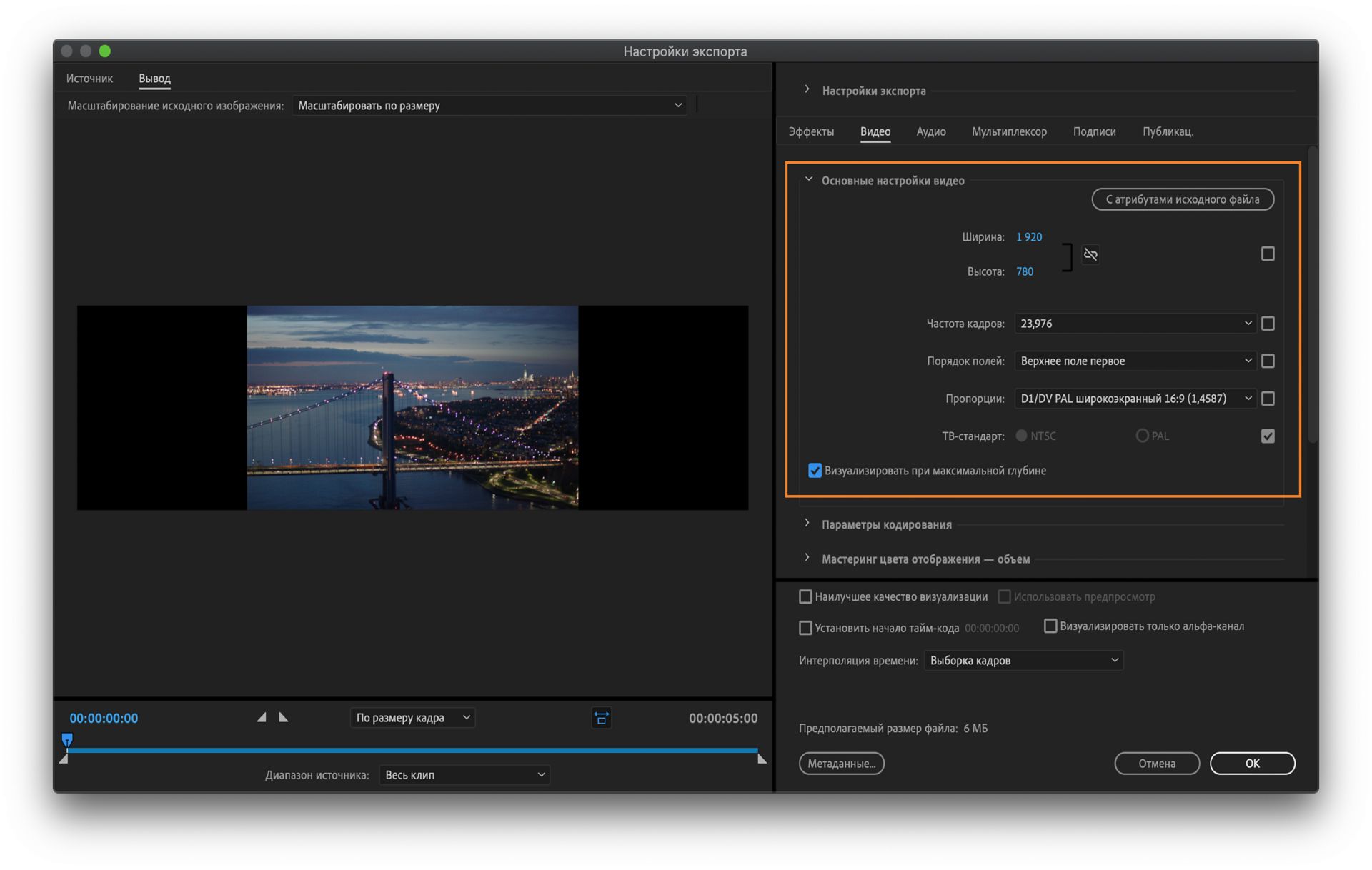The height and width of the screenshot is (870, 1372).
Task: Click the Ширина value 1 920
Action: point(1028,237)
